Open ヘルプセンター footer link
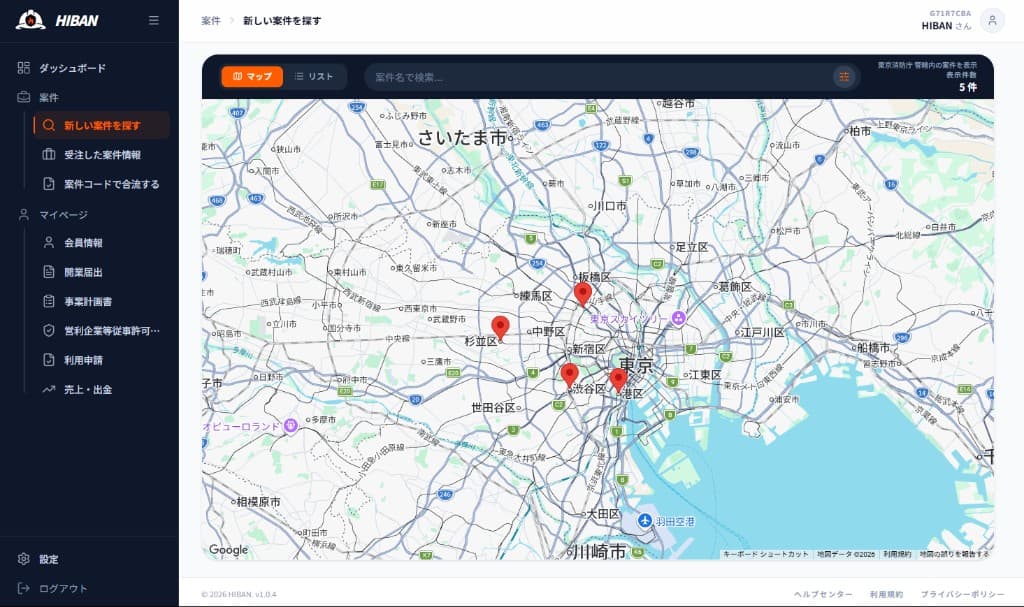1024x607 pixels. (823, 594)
